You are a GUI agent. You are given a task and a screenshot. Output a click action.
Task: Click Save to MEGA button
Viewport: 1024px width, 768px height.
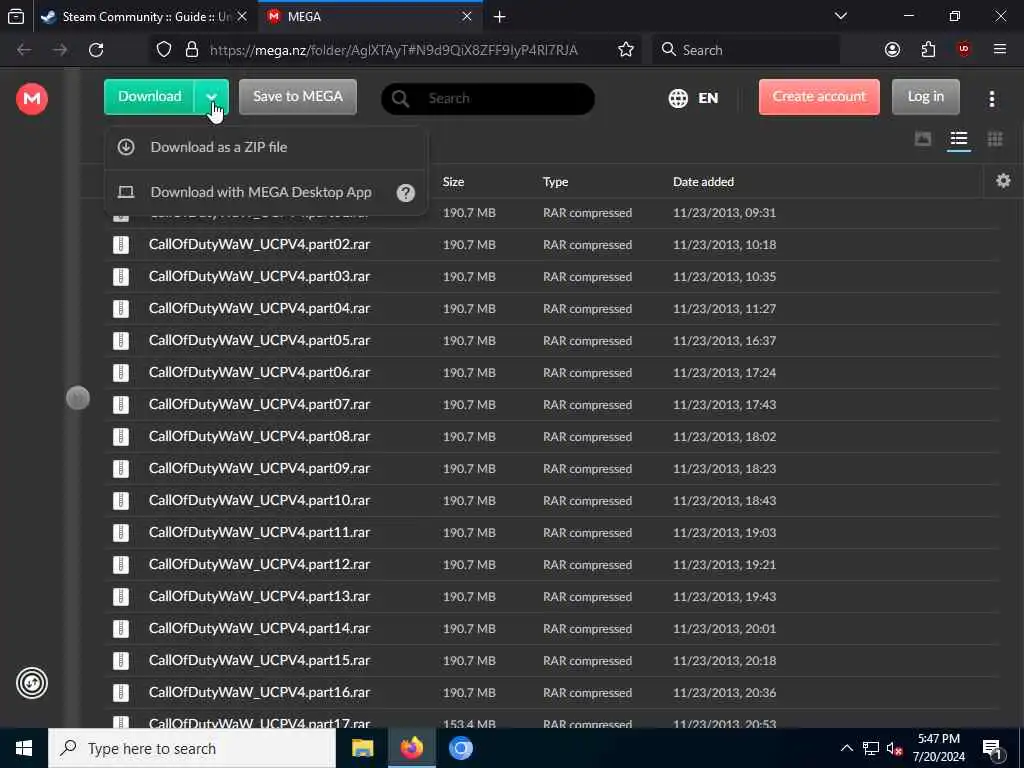pos(298,97)
